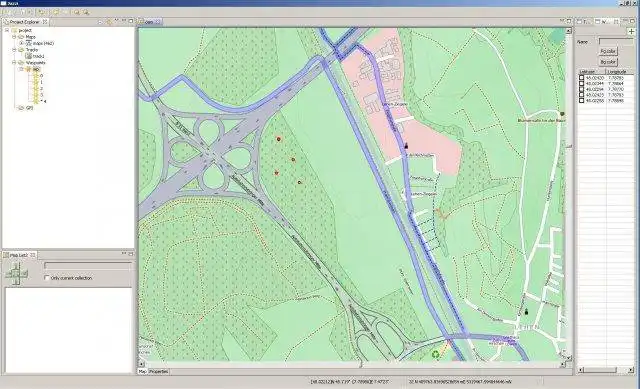The width and height of the screenshot is (640, 389).
Task: Select the Map List2 tab
Action: [x=19, y=255]
